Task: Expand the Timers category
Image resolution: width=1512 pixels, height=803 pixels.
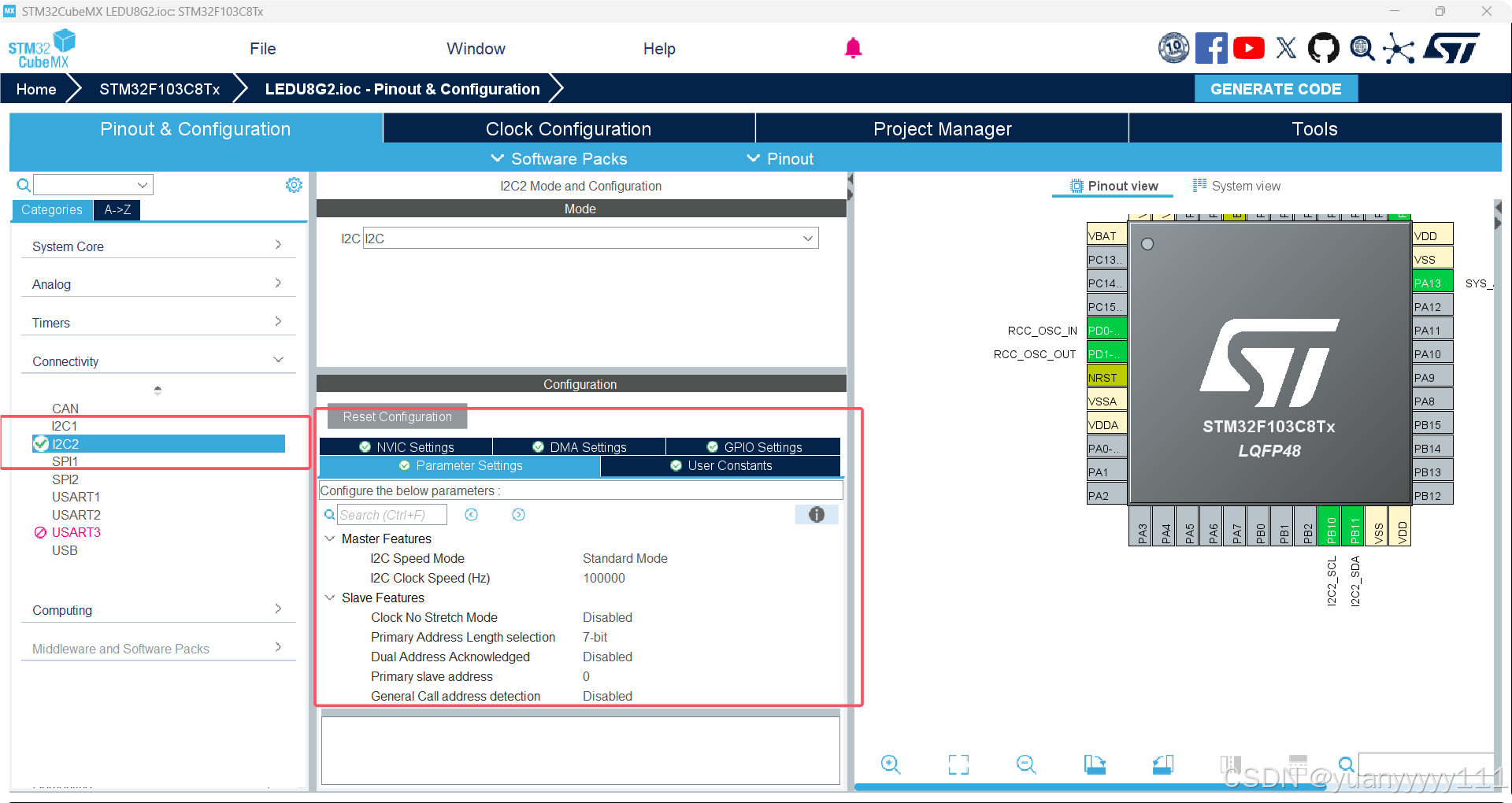Action: point(157,323)
